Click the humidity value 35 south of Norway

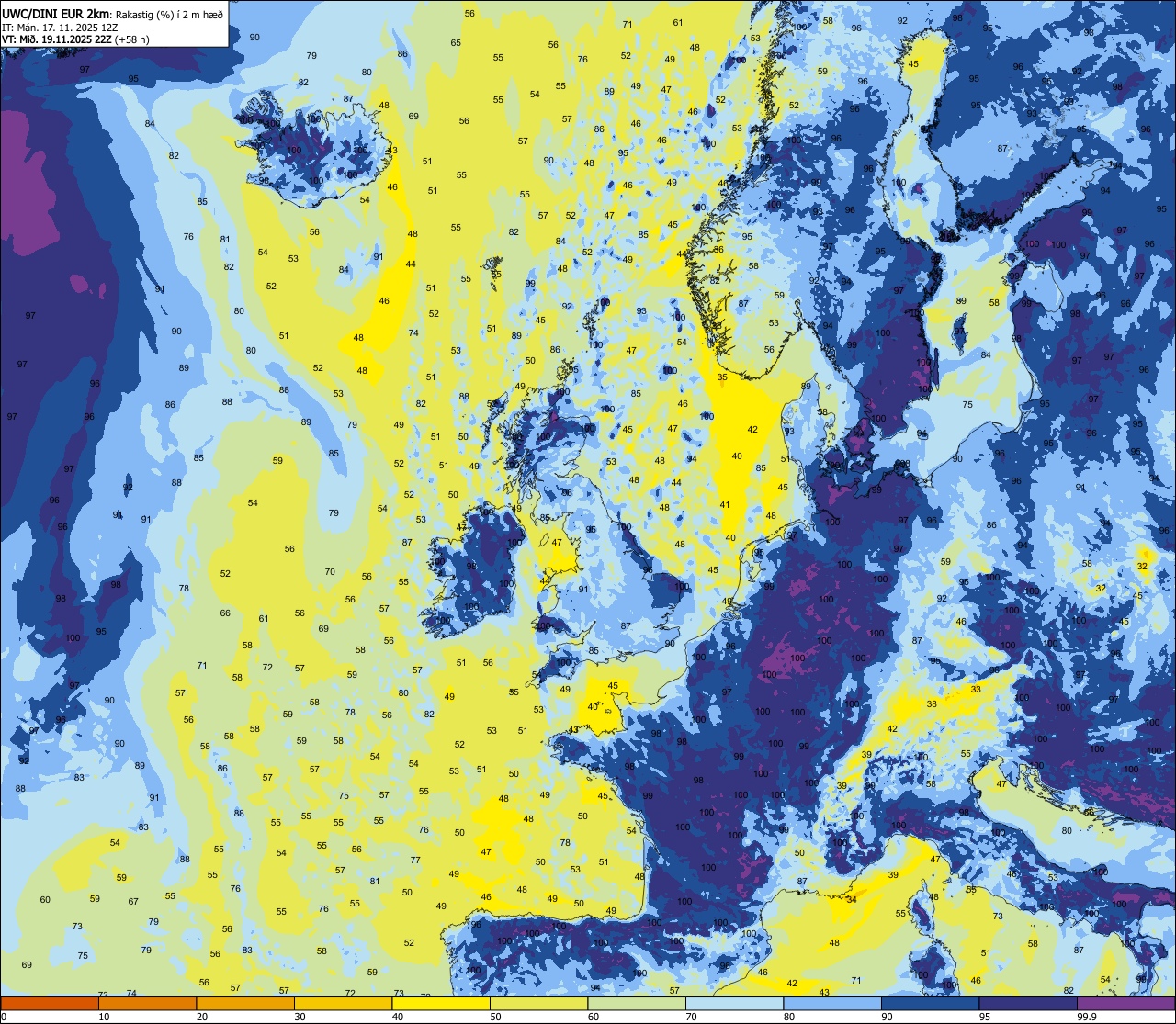722,377
